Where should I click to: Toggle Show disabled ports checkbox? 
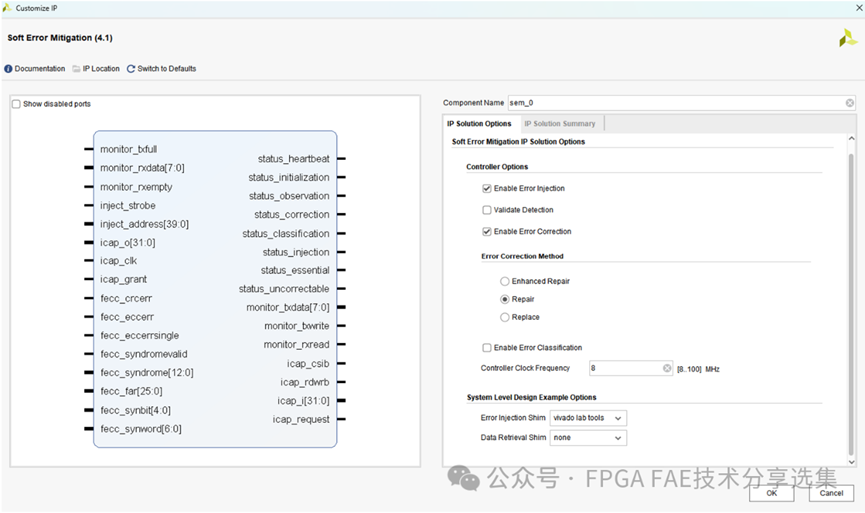coord(16,104)
